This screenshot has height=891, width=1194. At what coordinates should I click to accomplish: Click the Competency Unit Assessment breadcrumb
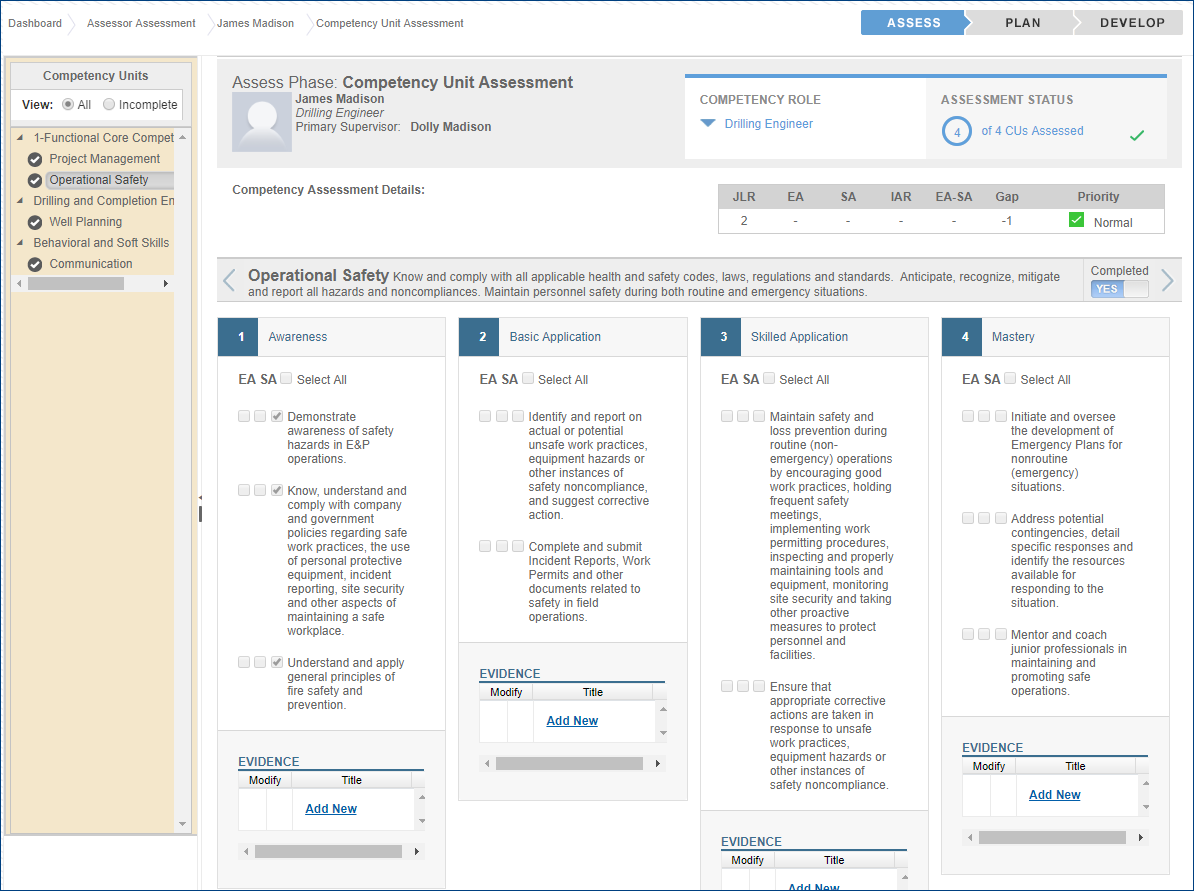(x=389, y=24)
